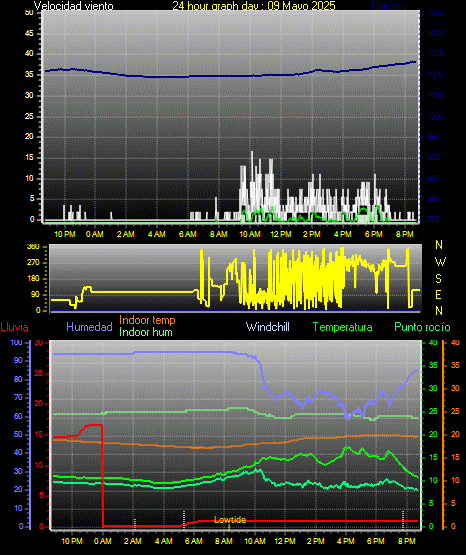Click the 10 AM tick on wind speed graph
The height and width of the screenshot is (555, 466).
[250, 234]
